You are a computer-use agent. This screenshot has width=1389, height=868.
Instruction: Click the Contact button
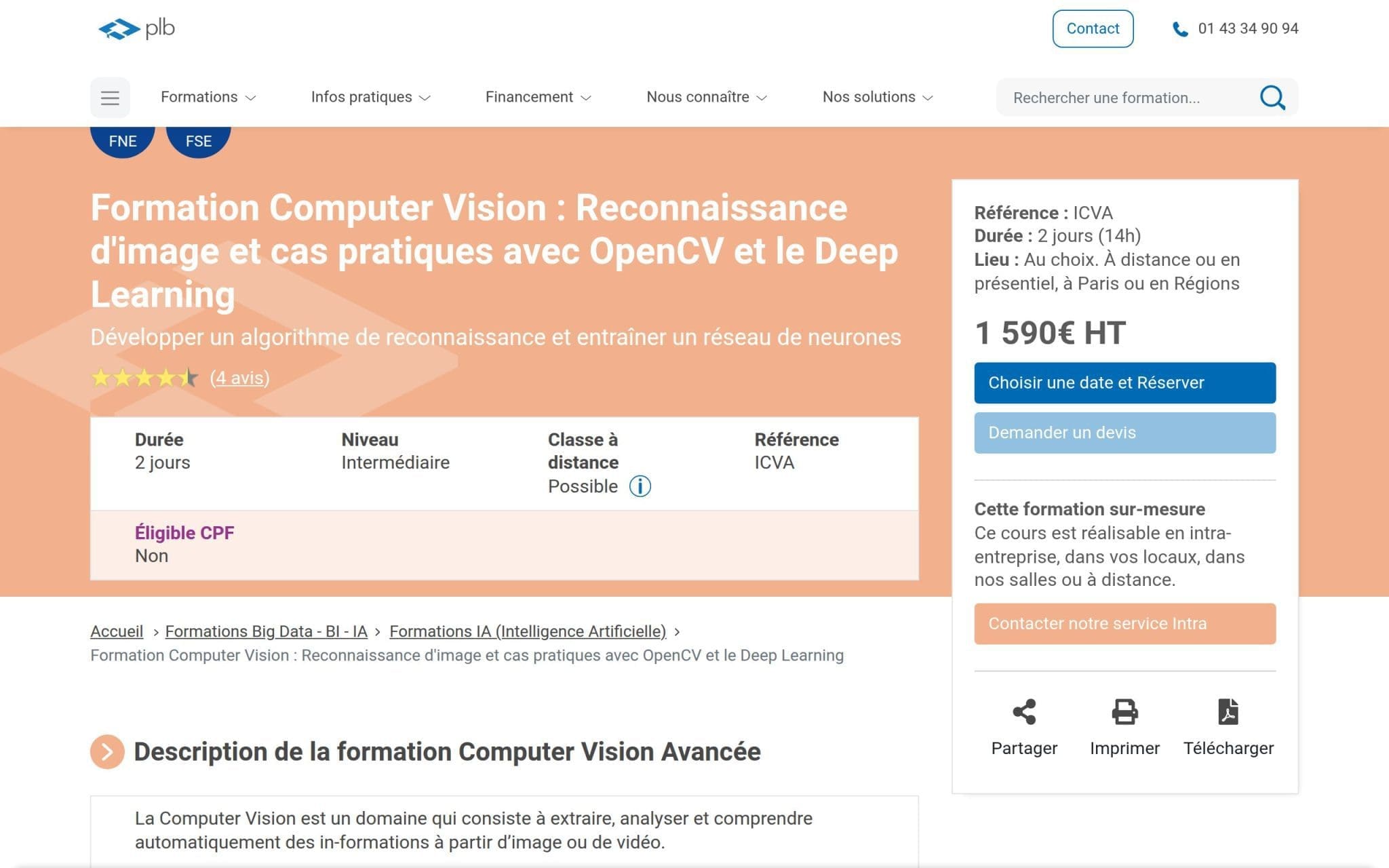(x=1093, y=28)
